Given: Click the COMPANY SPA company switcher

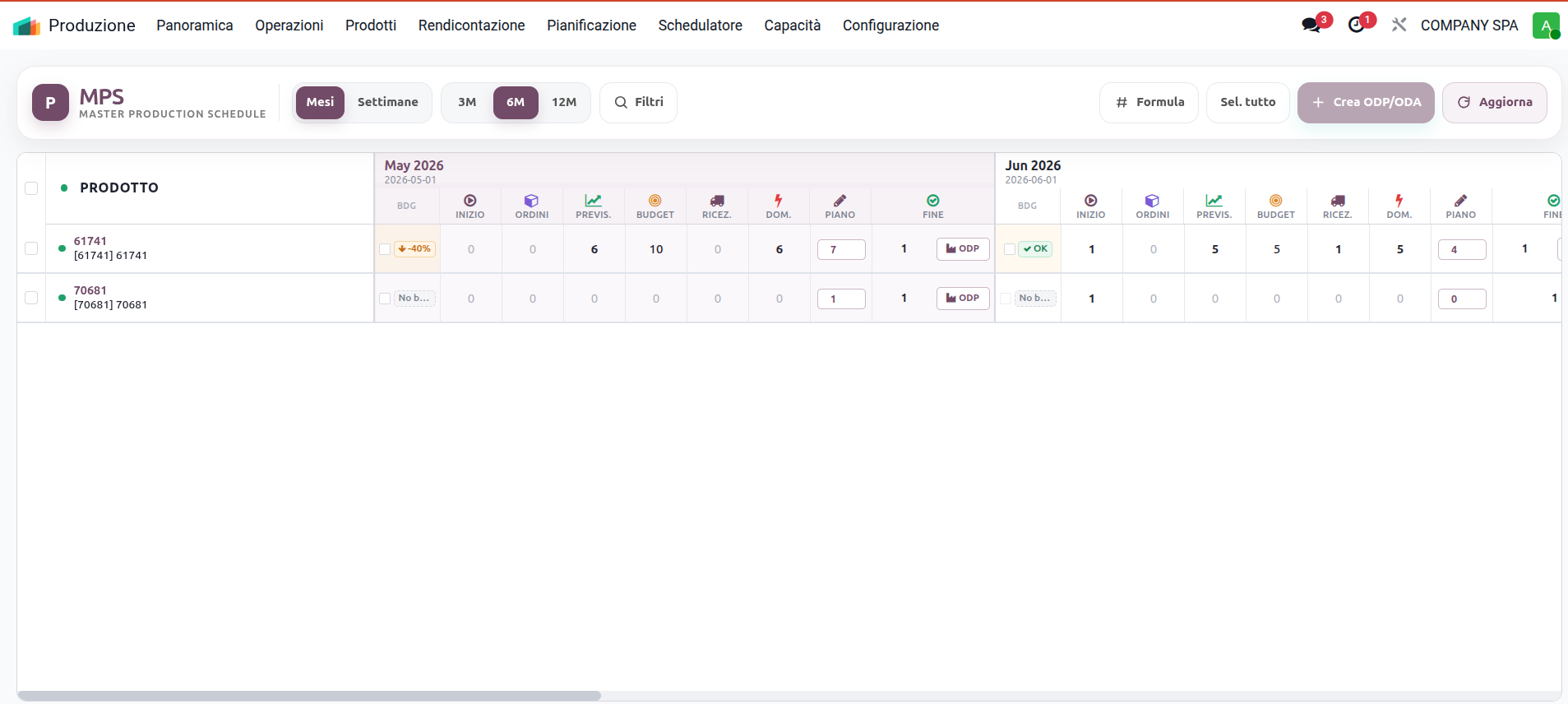Looking at the screenshot, I should 1469,25.
